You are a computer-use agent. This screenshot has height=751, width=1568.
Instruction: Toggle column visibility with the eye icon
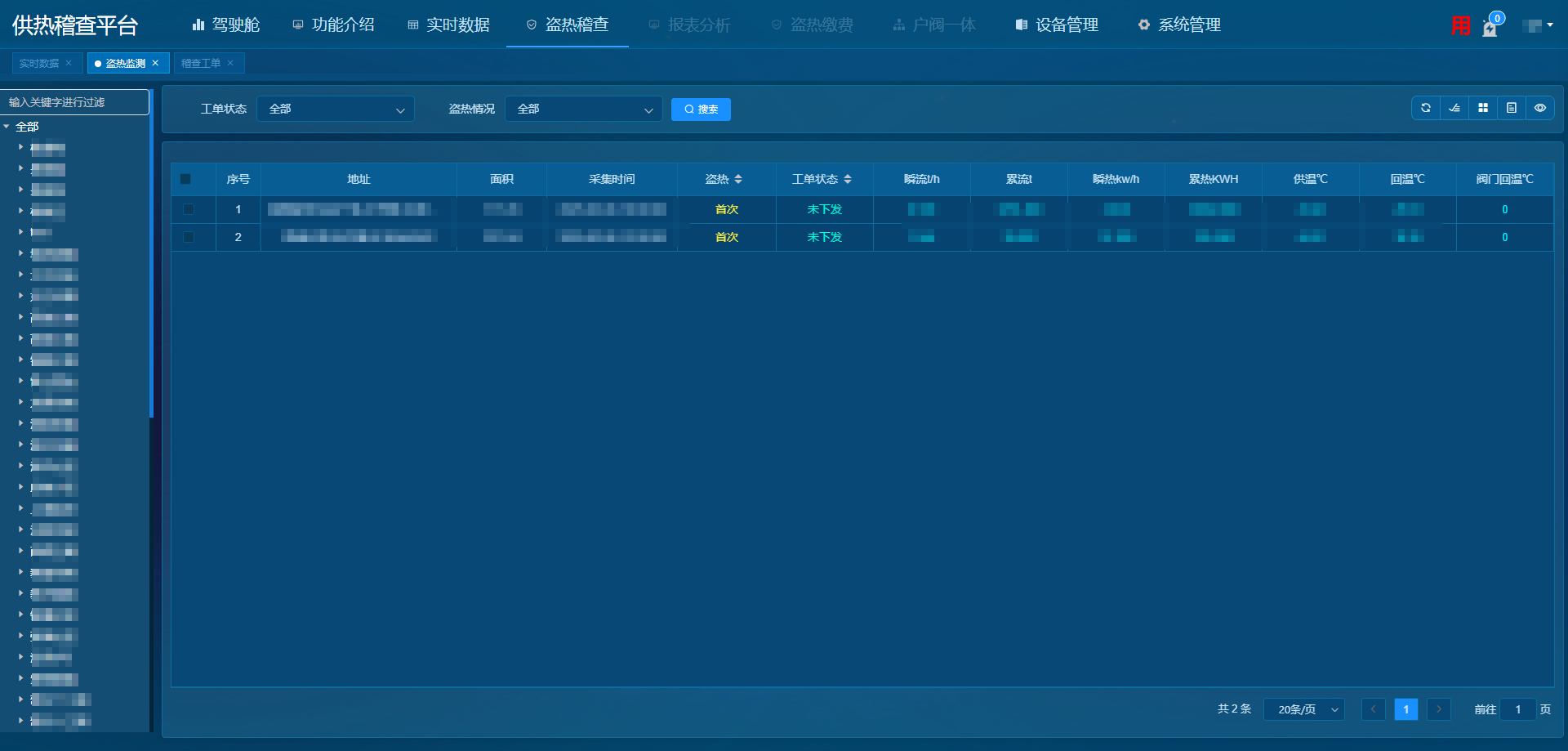pyautogui.click(x=1540, y=107)
